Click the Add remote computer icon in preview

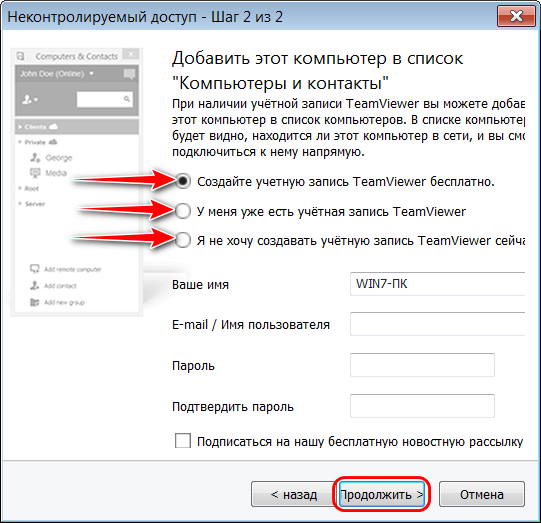[35, 269]
